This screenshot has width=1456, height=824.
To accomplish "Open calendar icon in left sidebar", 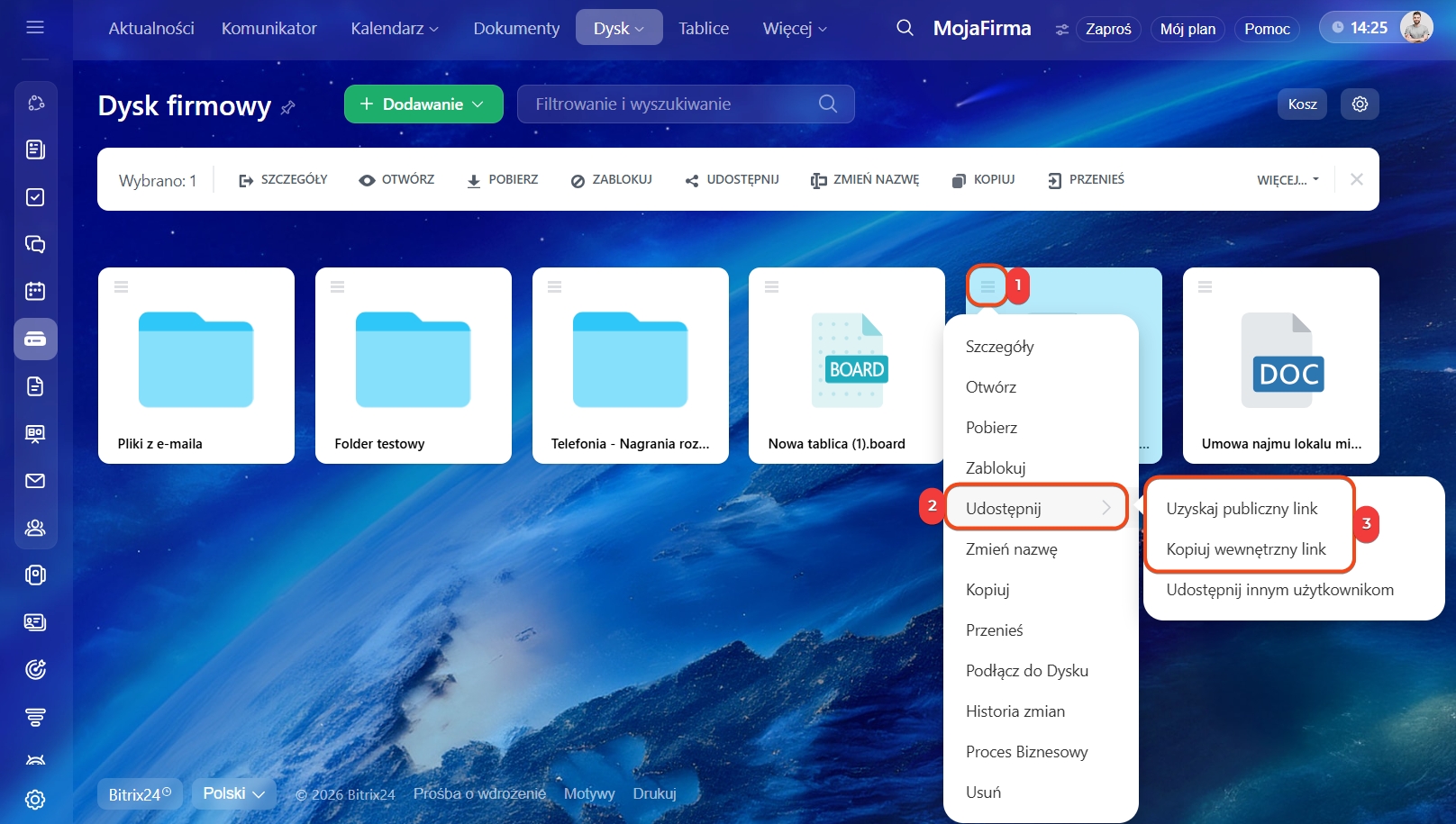I will (x=35, y=291).
